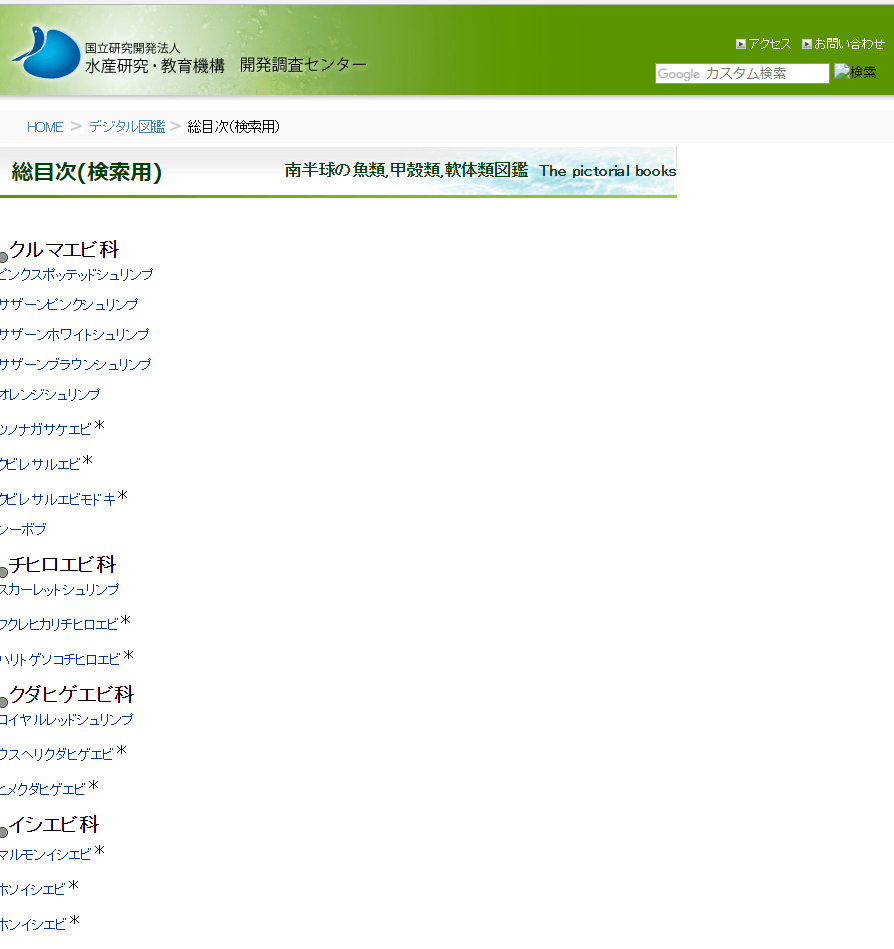Screen dimensions: 894x949
Task: Navigate to デジタル図鑑 in the breadcrumb
Action: point(127,127)
